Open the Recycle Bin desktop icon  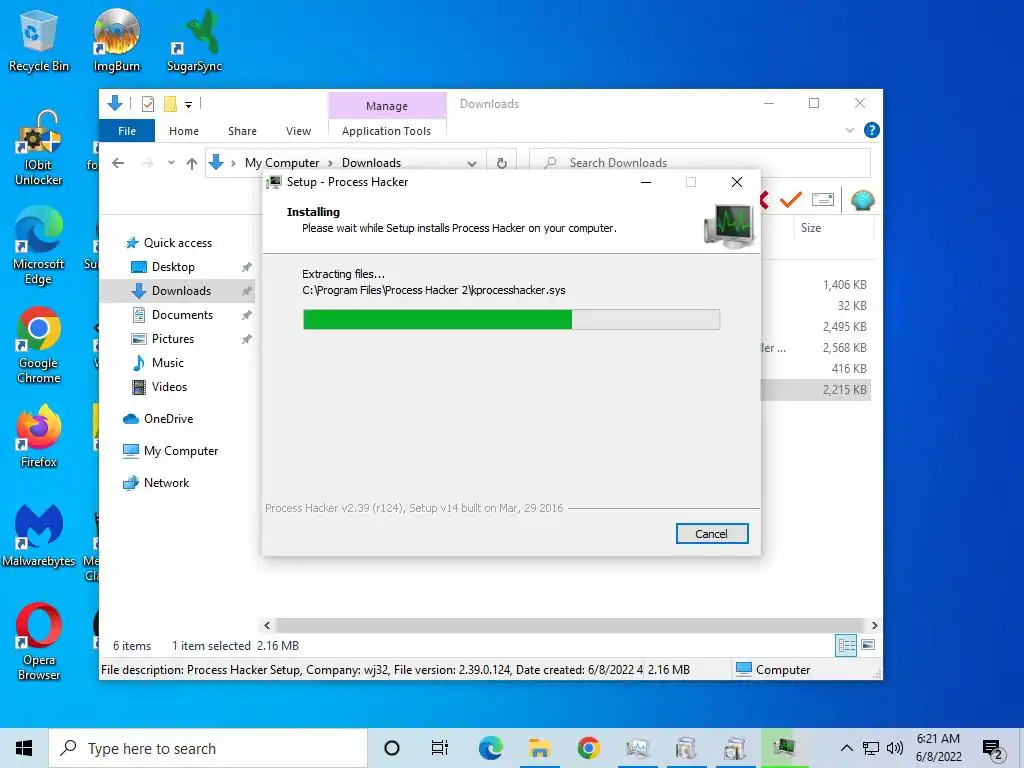coord(38,39)
